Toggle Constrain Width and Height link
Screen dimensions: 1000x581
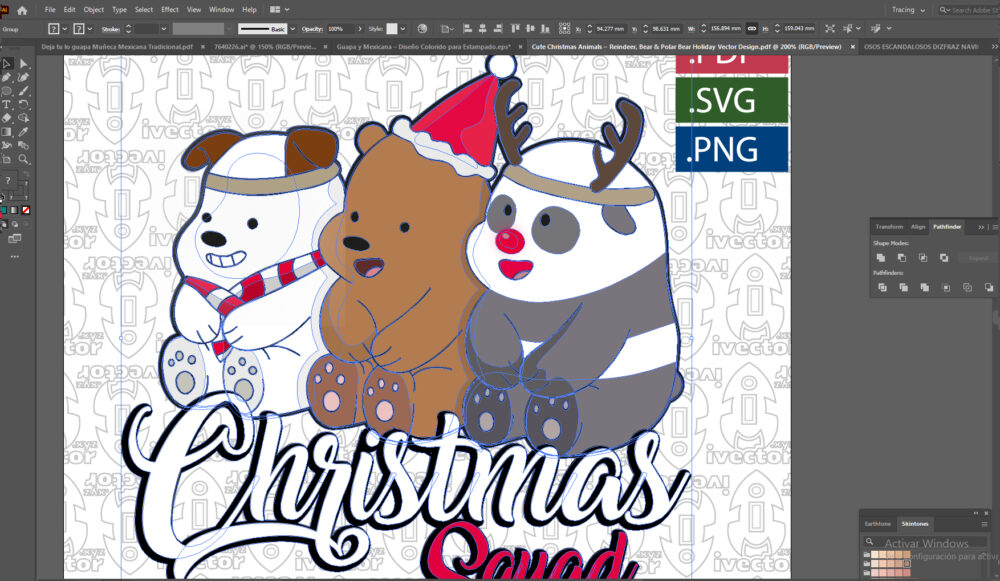coord(752,29)
